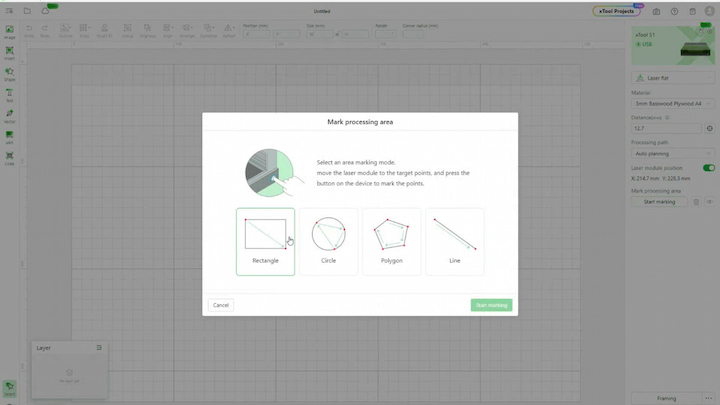
Task: Toggle the size aspect ratio lock icon
Action: tap(338, 34)
